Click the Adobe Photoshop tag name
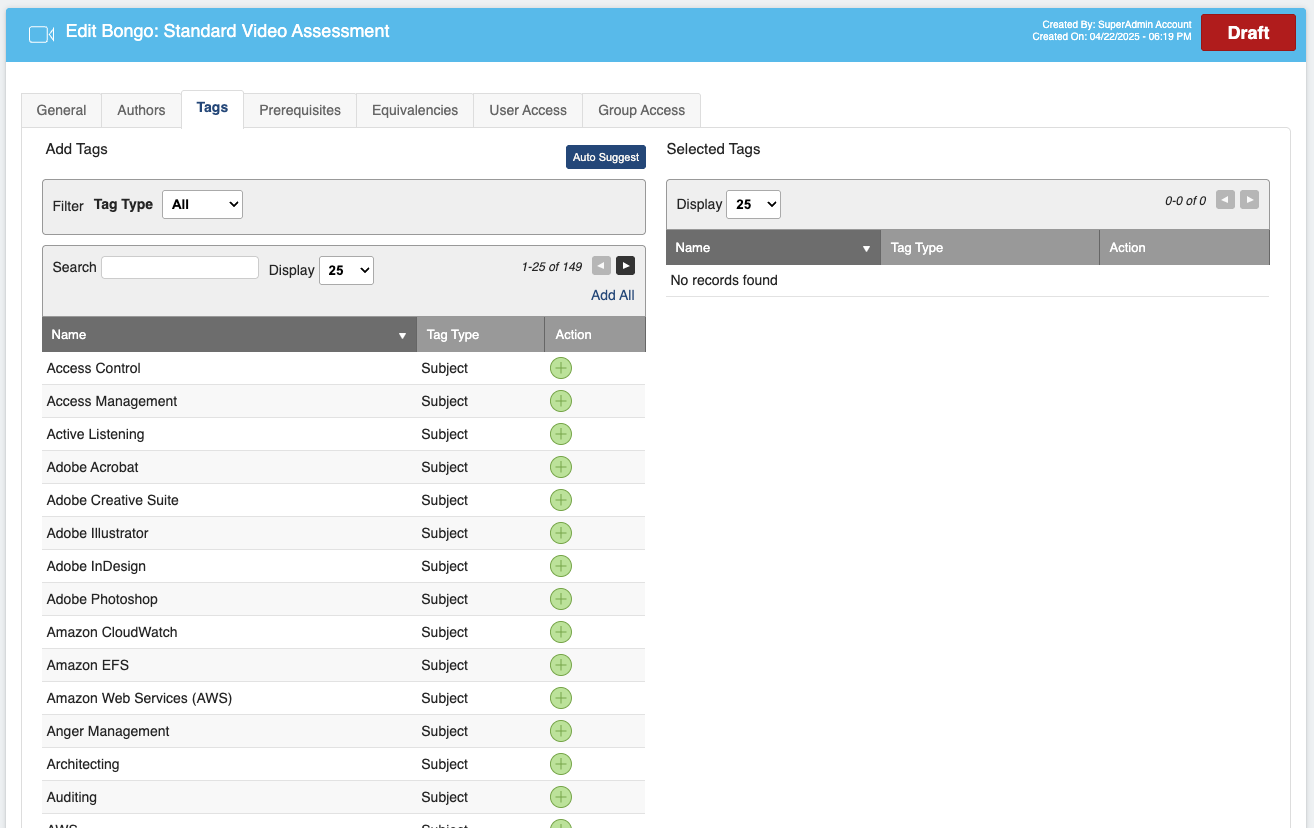Image resolution: width=1314 pixels, height=828 pixels. (x=102, y=599)
